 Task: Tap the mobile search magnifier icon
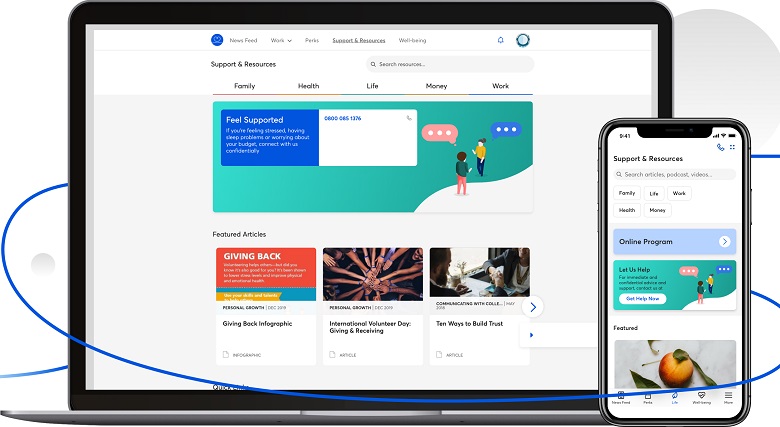[x=619, y=174]
